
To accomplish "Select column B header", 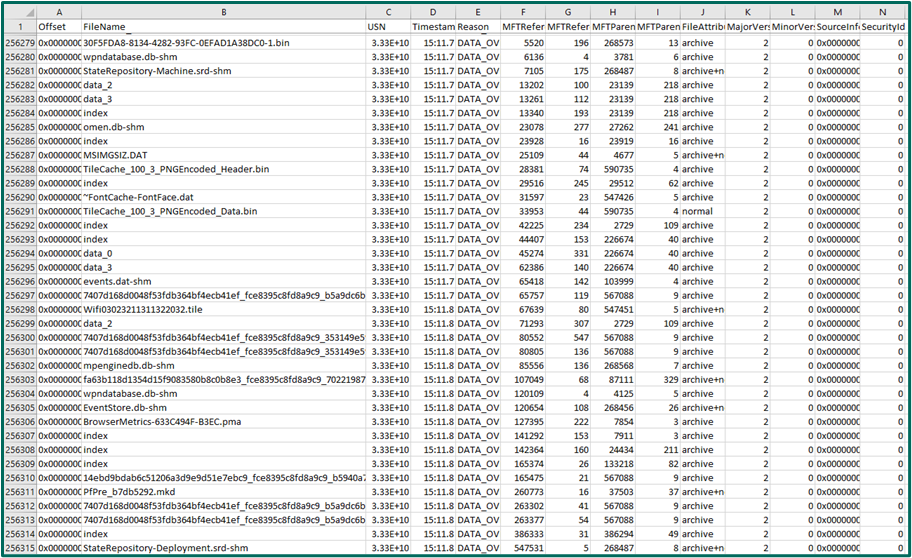I will pyautogui.click(x=223, y=12).
